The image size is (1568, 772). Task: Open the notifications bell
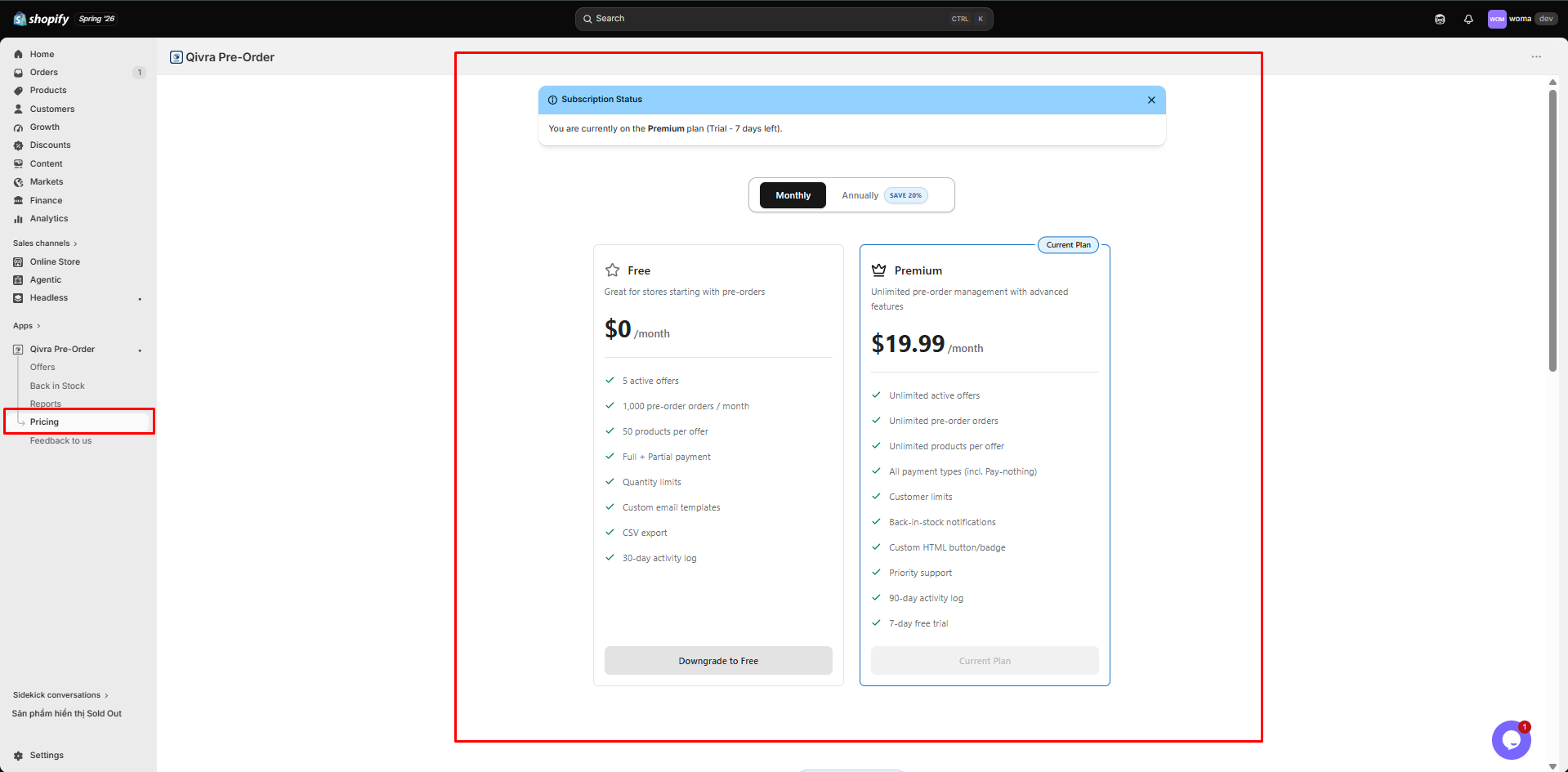pyautogui.click(x=1468, y=19)
